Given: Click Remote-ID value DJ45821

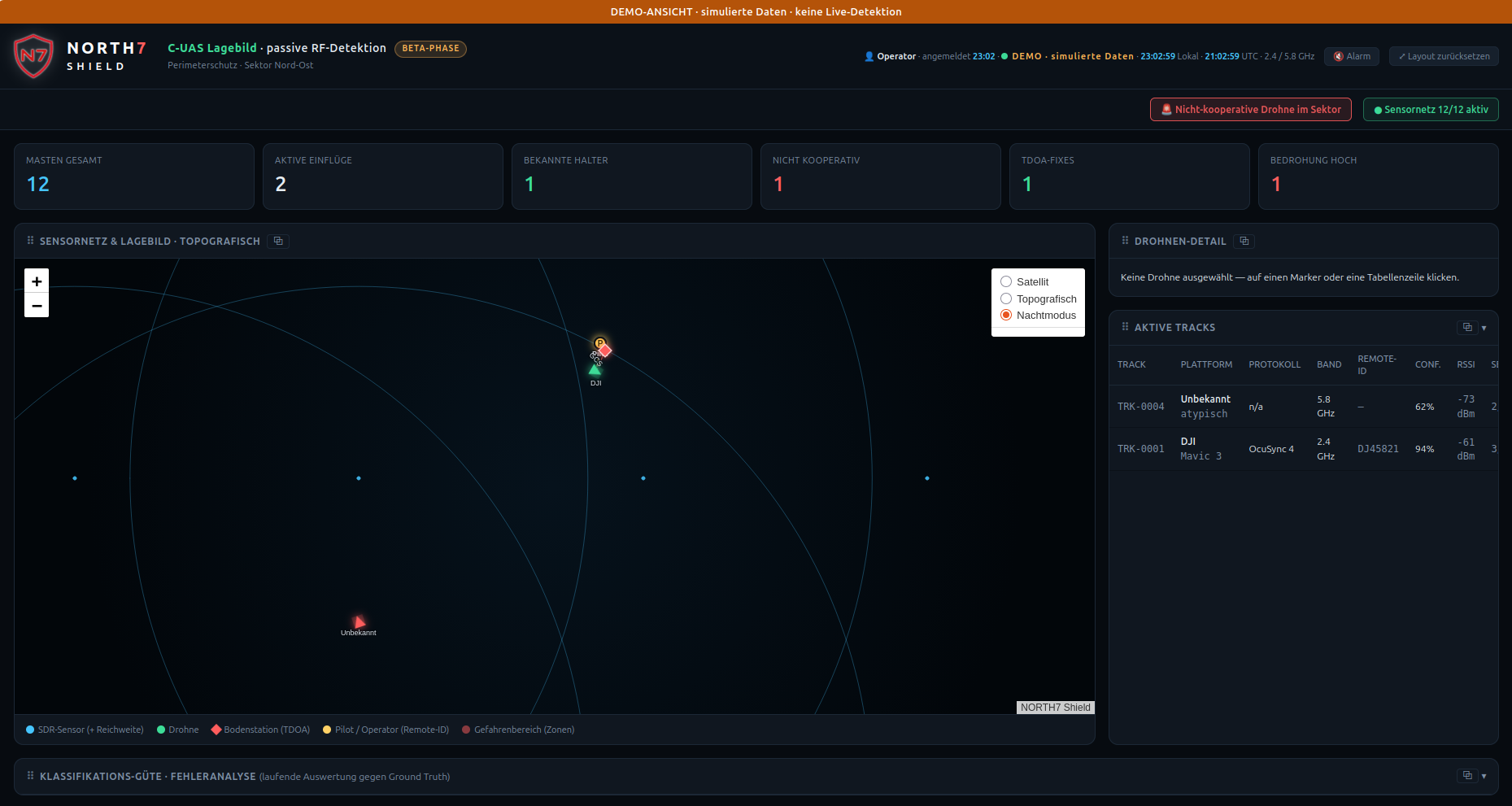Looking at the screenshot, I should click(1378, 449).
